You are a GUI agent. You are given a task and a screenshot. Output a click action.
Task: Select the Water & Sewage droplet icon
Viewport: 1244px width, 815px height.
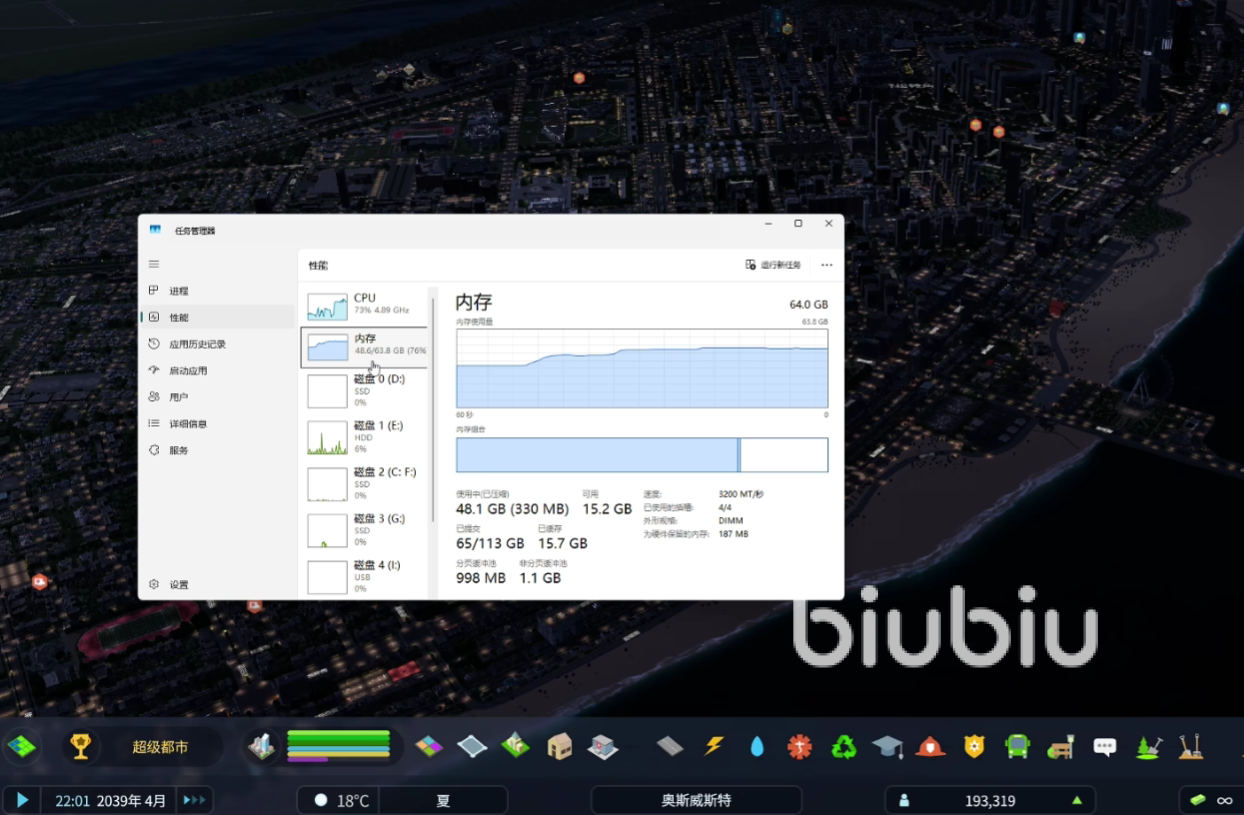click(x=757, y=746)
